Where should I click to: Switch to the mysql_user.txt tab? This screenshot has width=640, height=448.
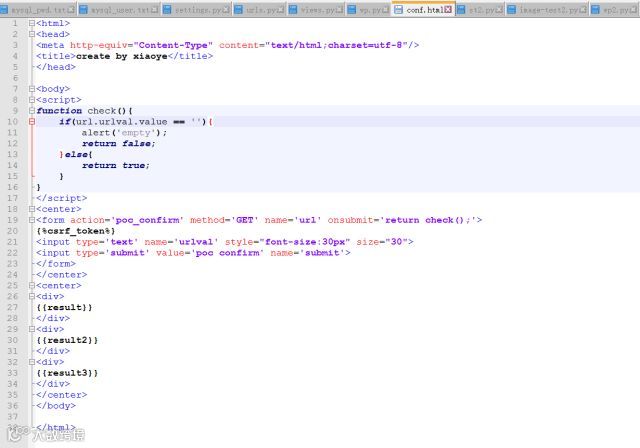(x=120, y=9)
